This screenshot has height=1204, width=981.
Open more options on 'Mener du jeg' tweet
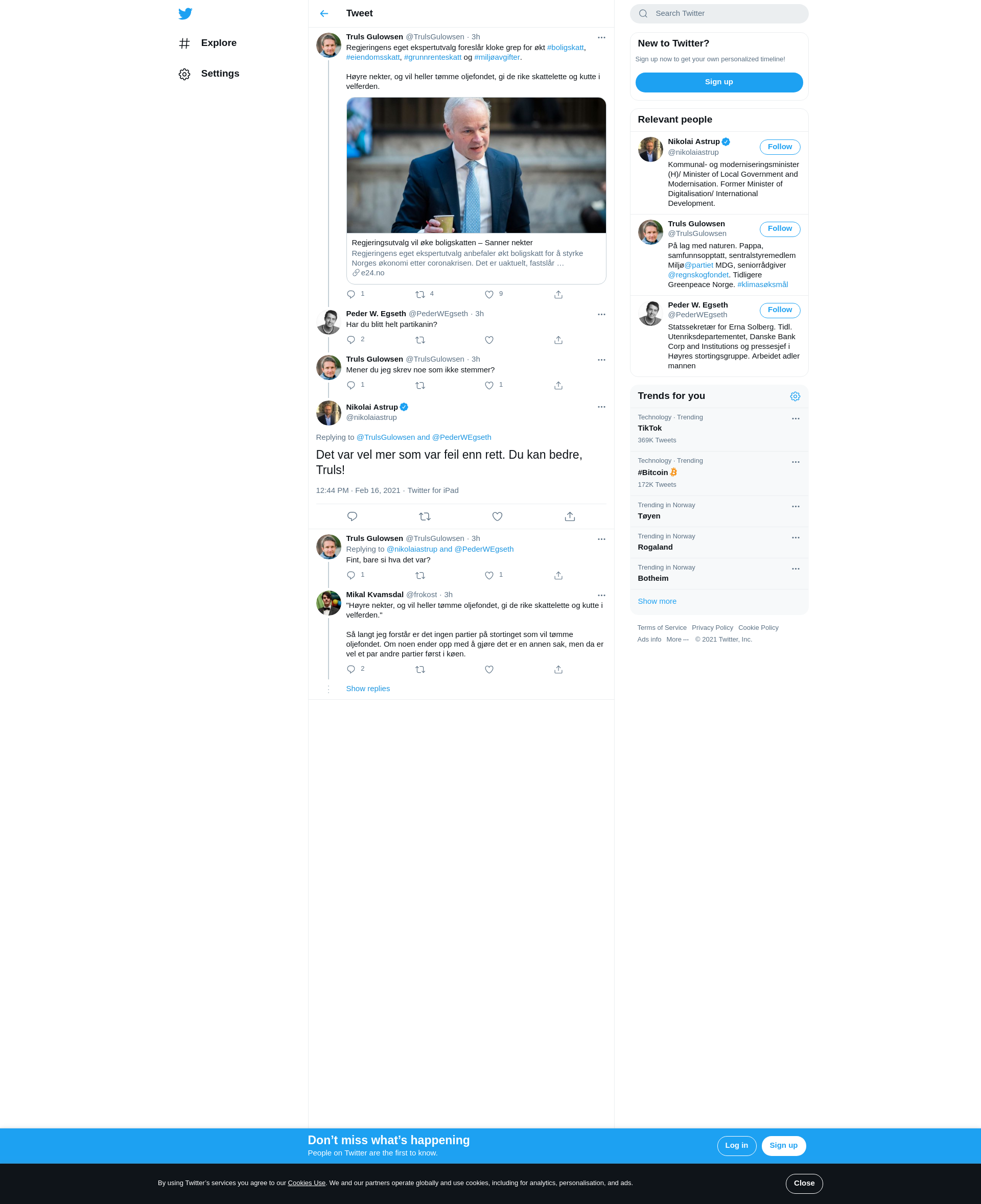(x=601, y=360)
